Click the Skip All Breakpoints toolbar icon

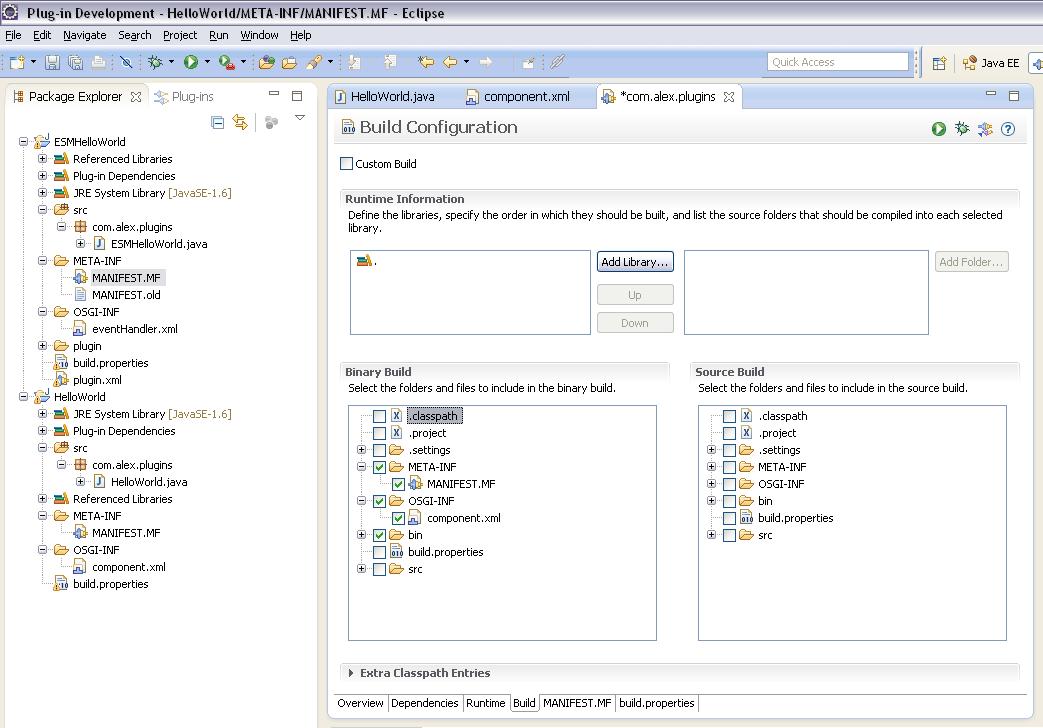(x=126, y=63)
